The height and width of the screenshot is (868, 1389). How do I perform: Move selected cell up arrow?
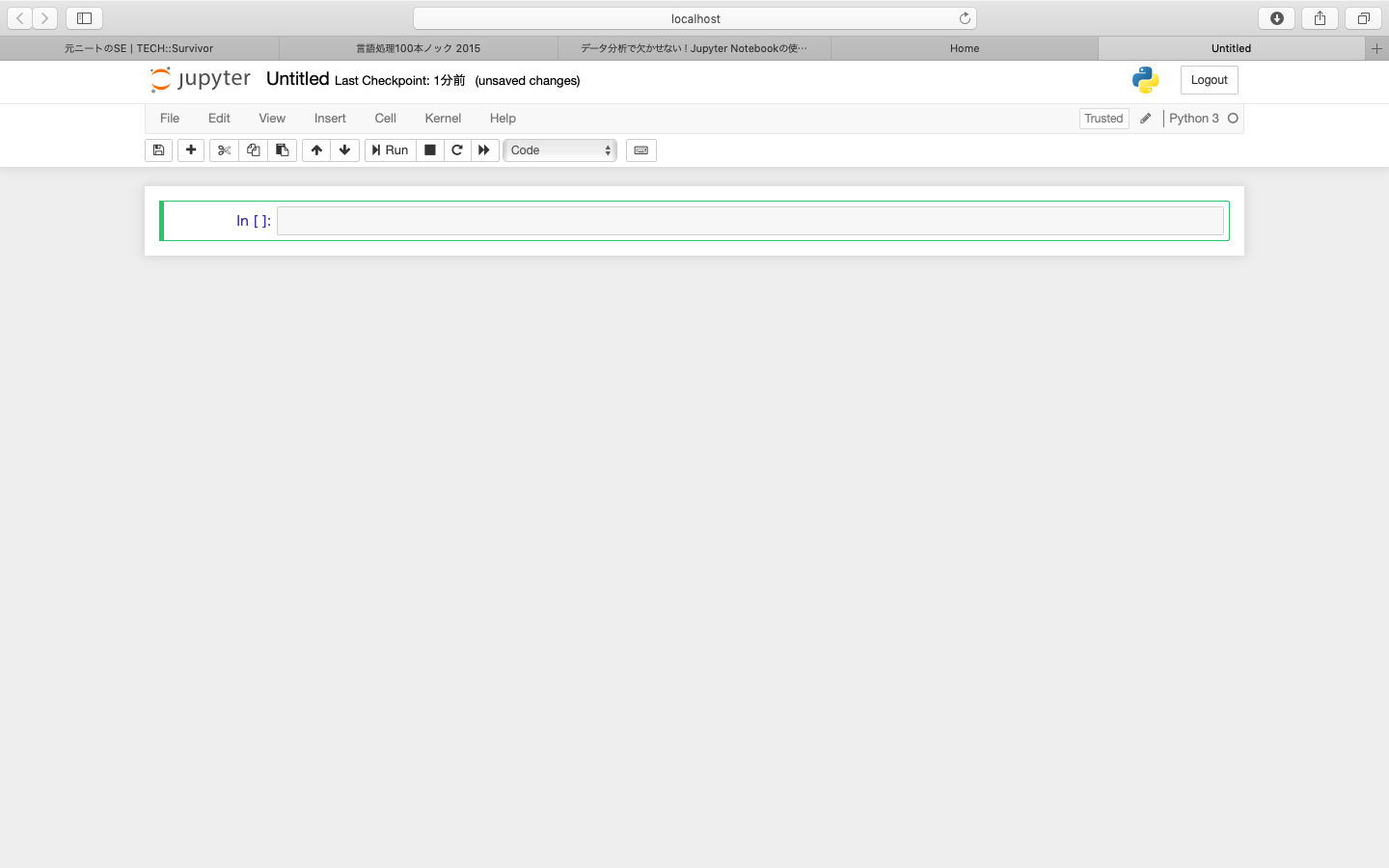click(316, 150)
